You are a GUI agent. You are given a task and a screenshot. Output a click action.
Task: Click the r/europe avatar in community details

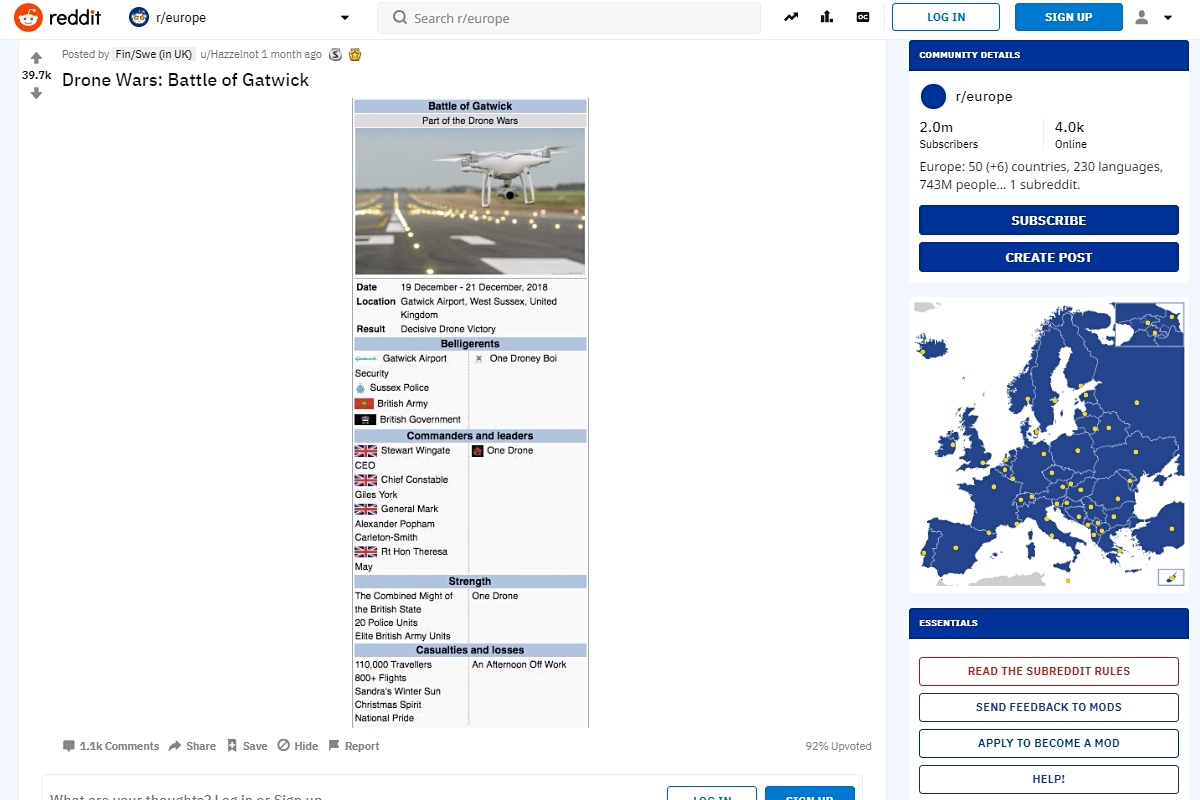[933, 97]
